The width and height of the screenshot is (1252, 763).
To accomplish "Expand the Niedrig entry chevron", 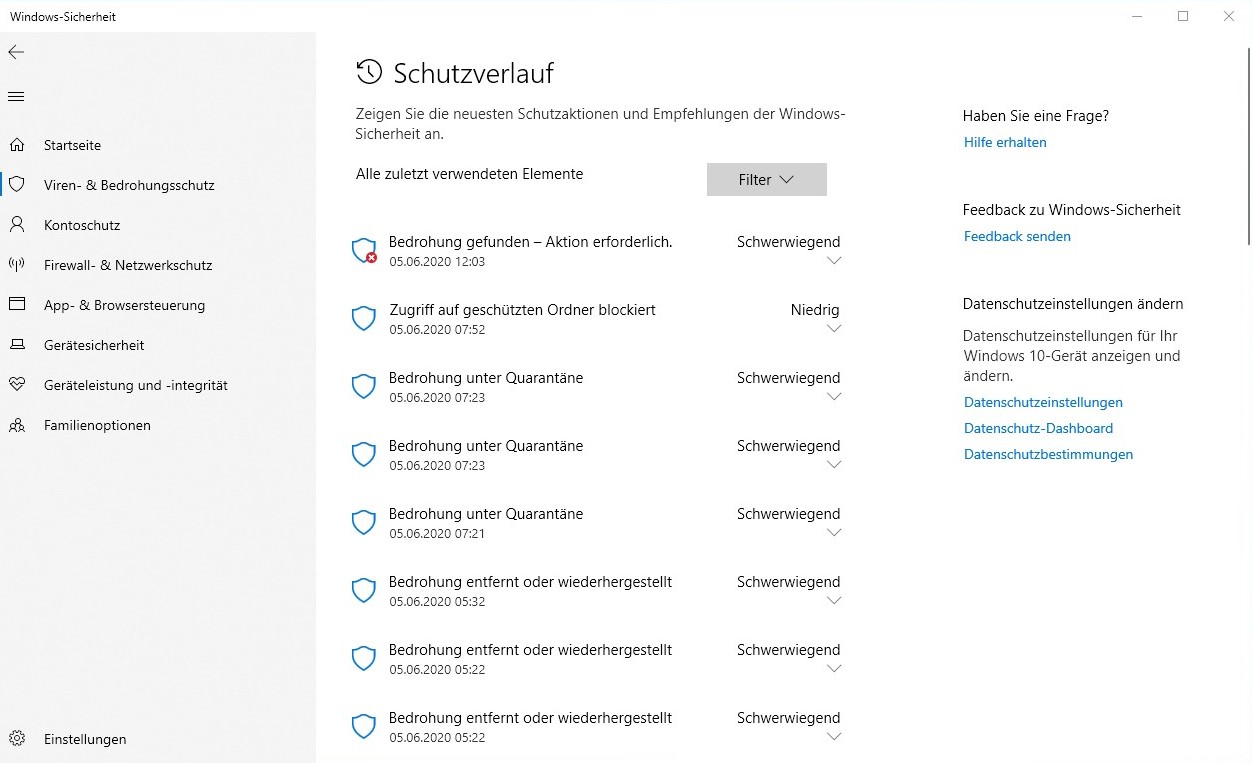I will (835, 329).
